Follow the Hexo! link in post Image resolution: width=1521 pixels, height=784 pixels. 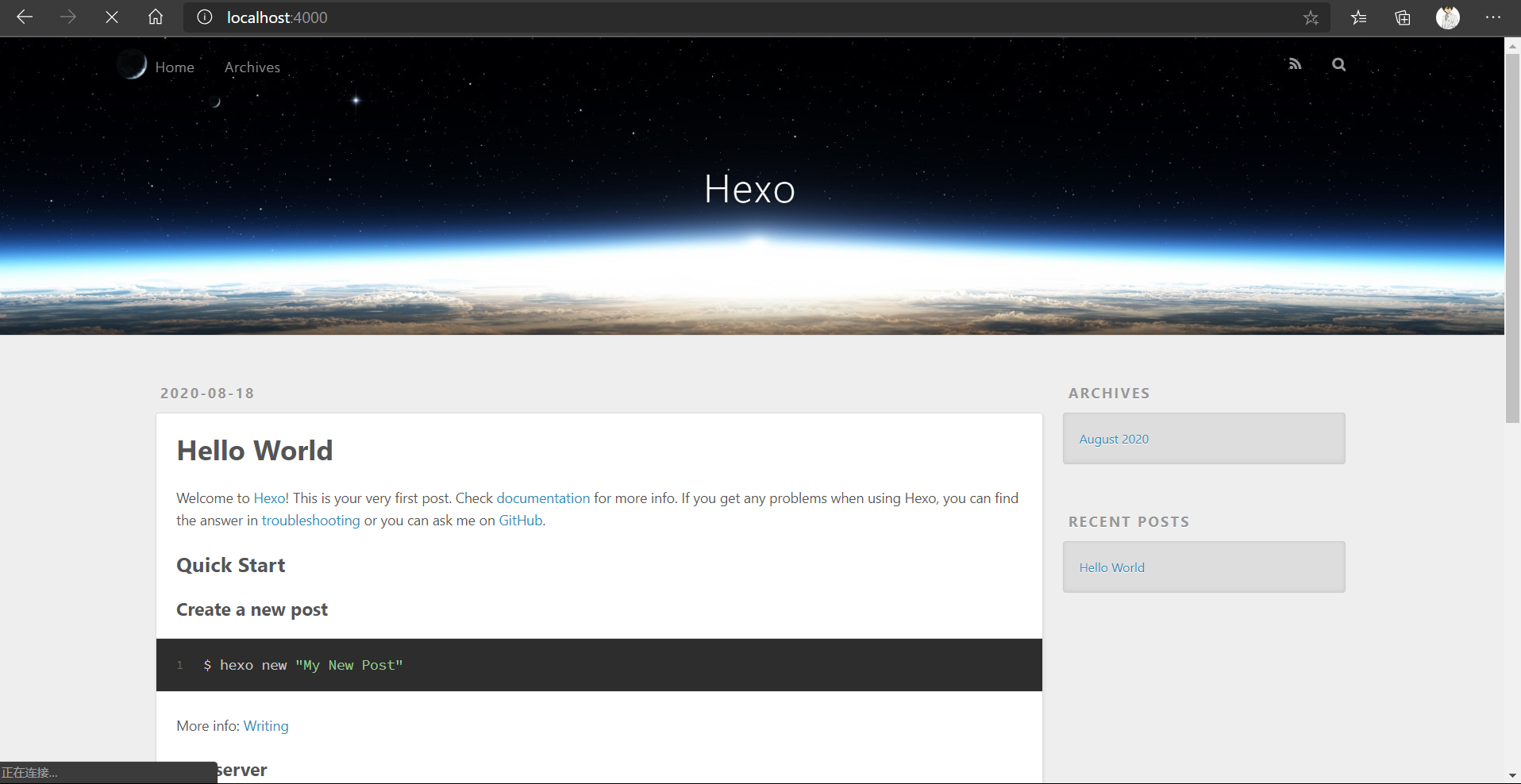pyautogui.click(x=271, y=498)
